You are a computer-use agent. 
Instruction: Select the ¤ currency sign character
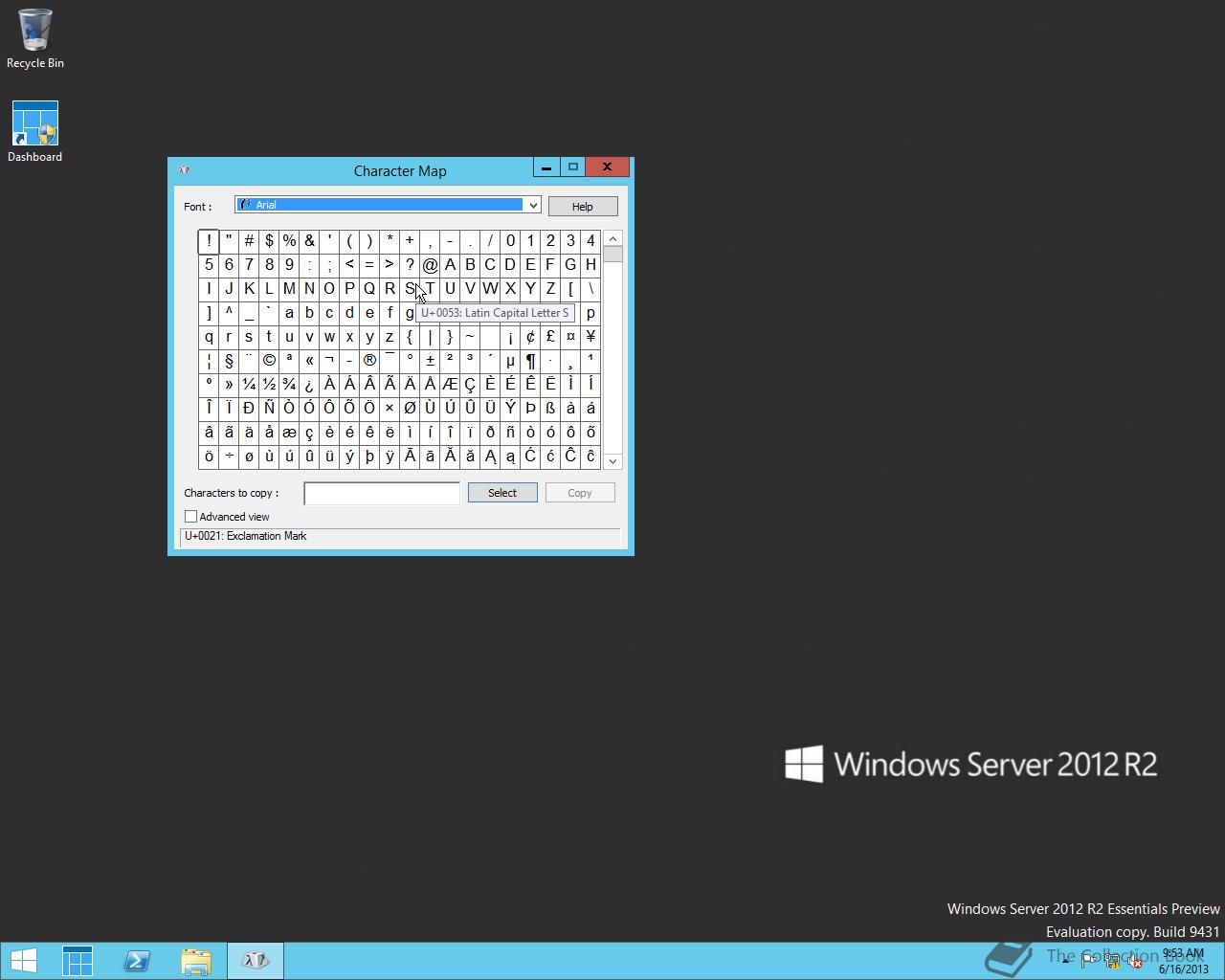tap(570, 337)
